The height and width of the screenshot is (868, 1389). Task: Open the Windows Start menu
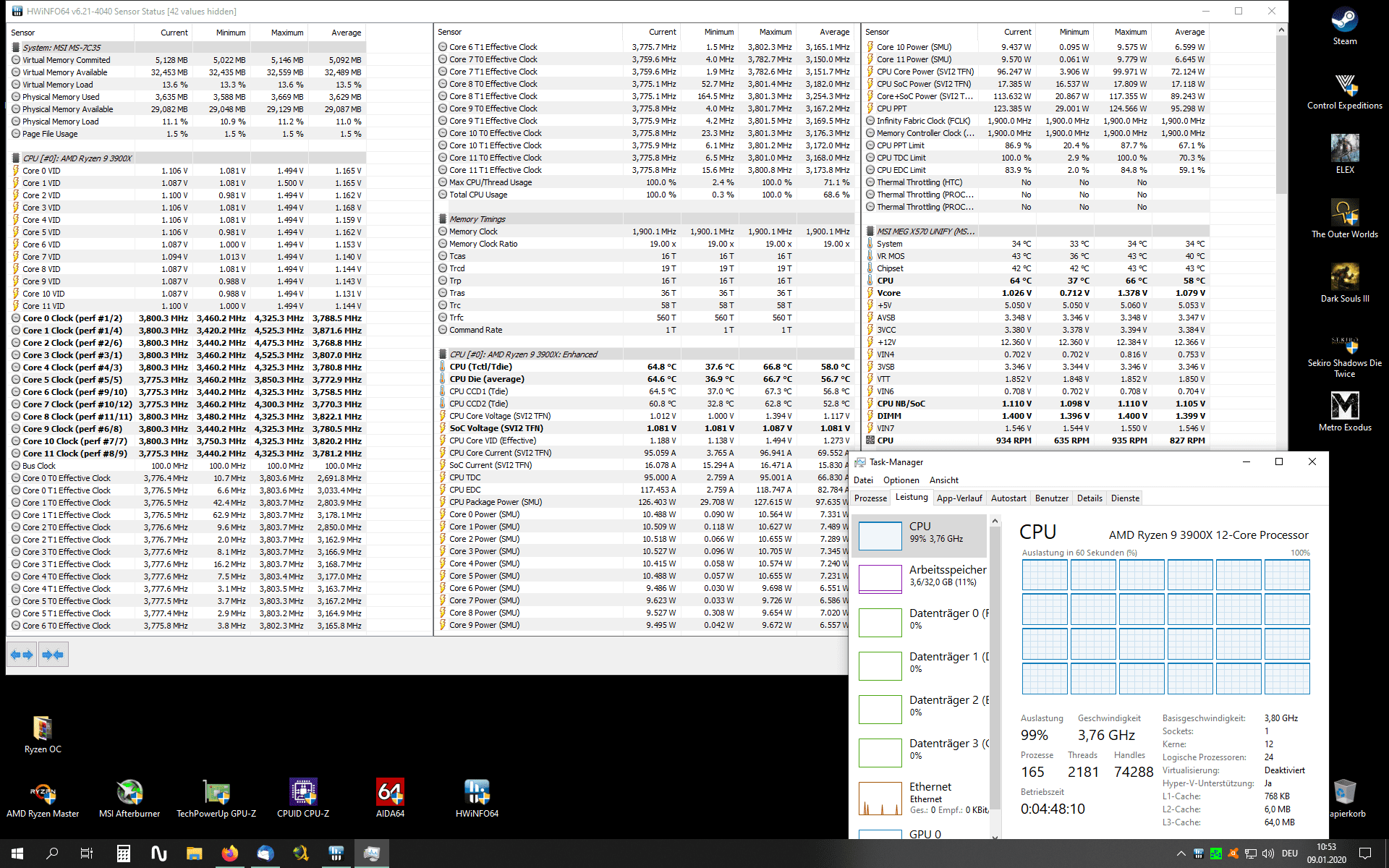click(17, 854)
